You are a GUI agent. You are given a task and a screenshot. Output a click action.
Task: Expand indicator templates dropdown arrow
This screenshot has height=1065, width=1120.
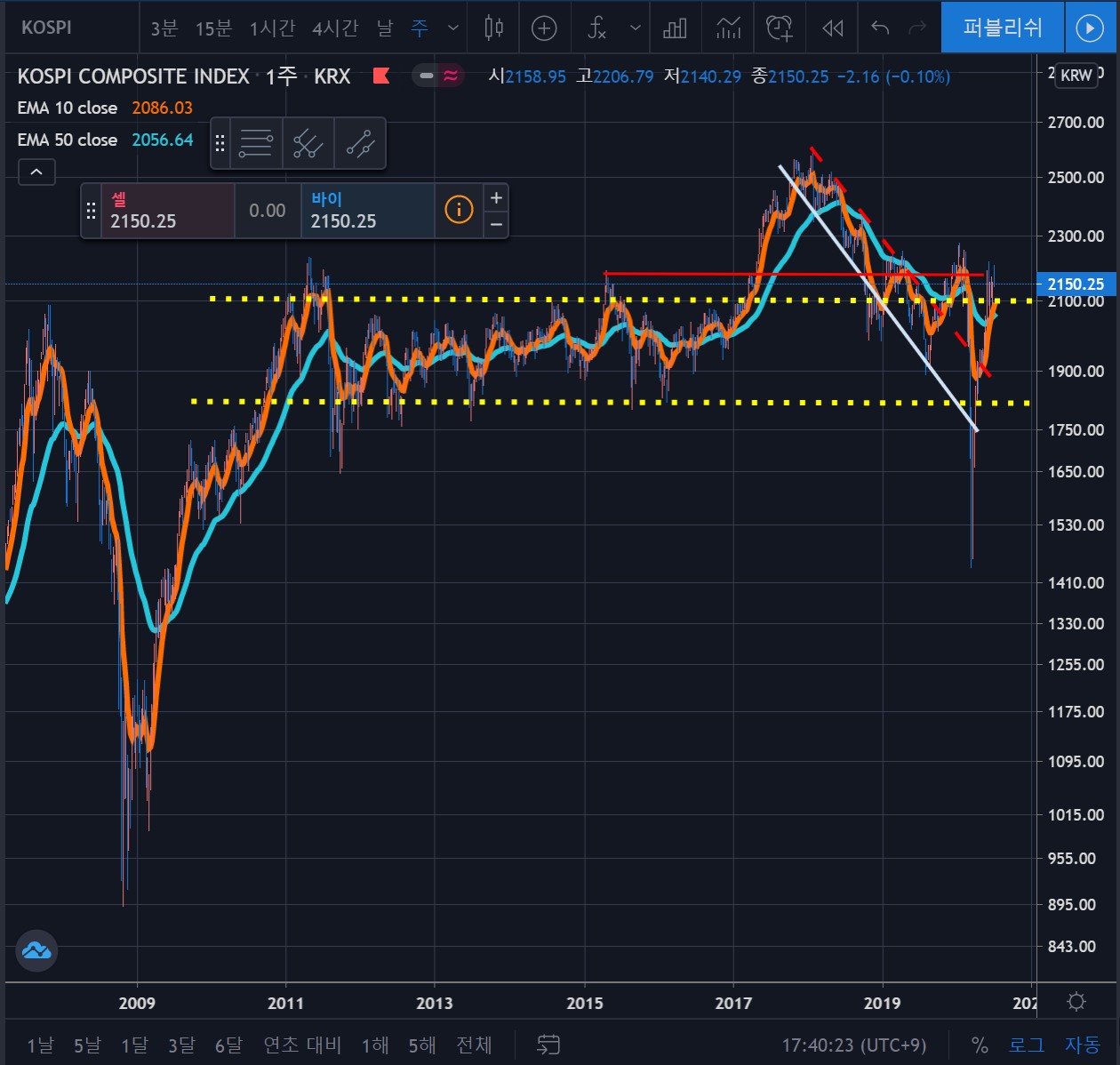point(635,28)
